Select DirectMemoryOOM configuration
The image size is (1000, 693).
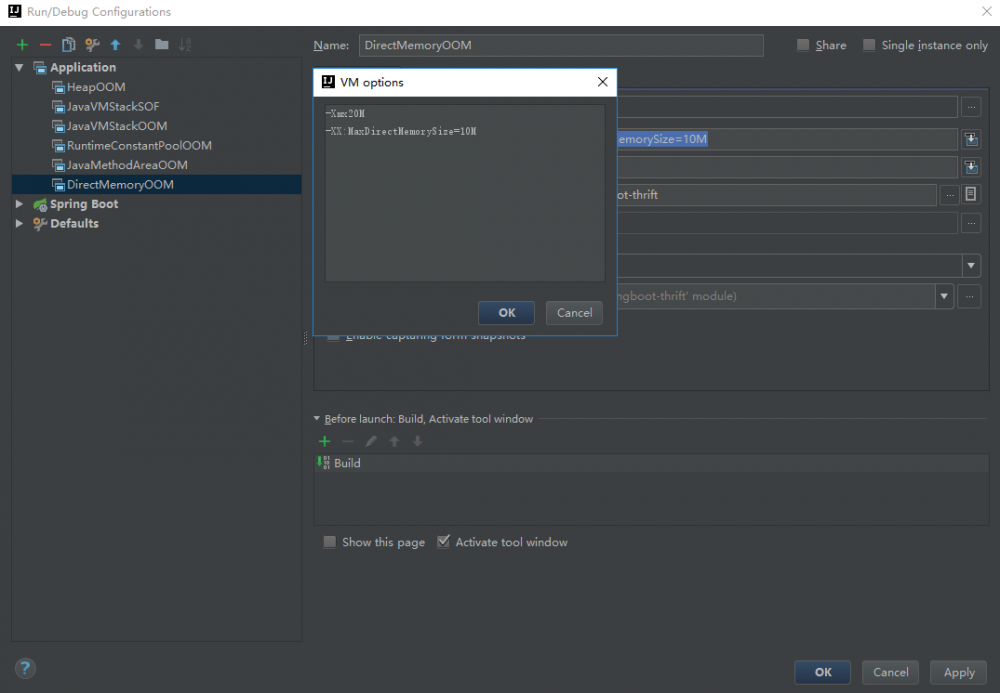click(156, 184)
